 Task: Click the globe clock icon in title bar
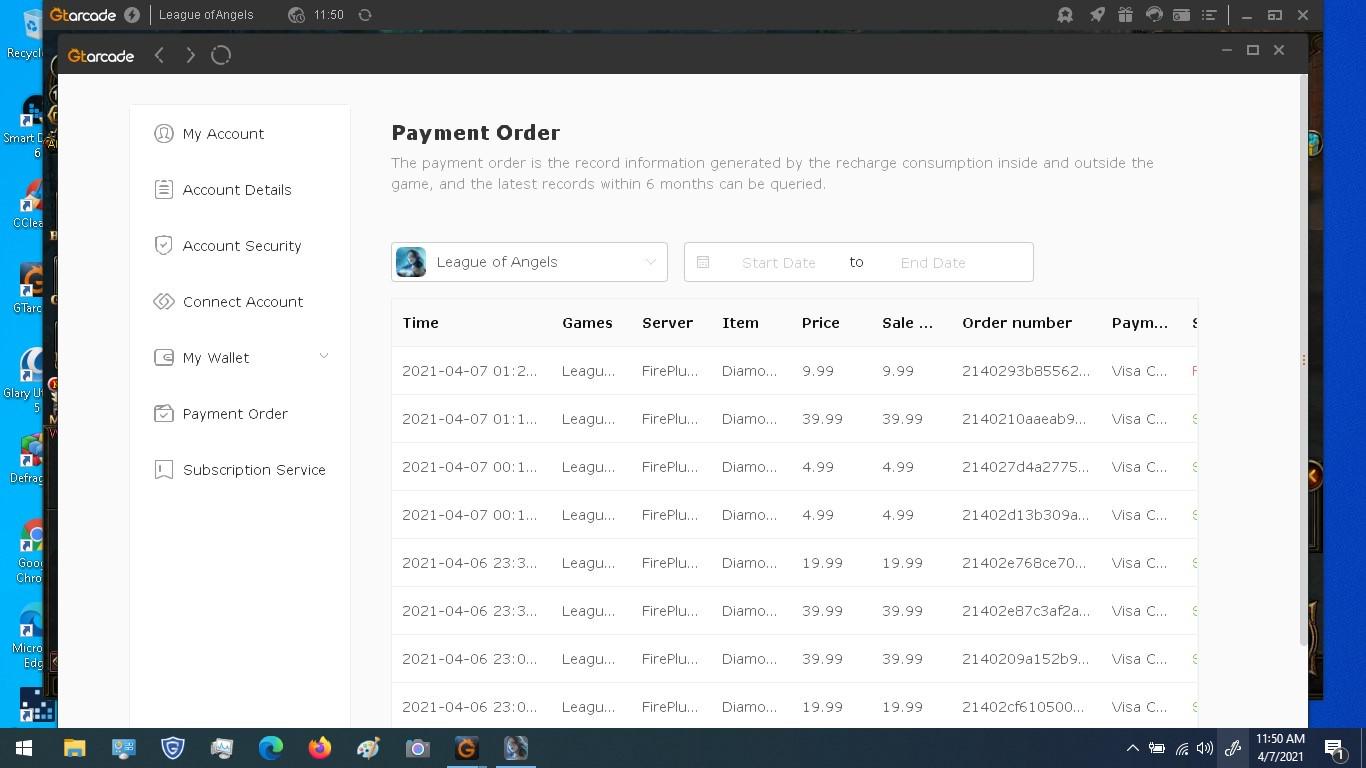coord(296,15)
